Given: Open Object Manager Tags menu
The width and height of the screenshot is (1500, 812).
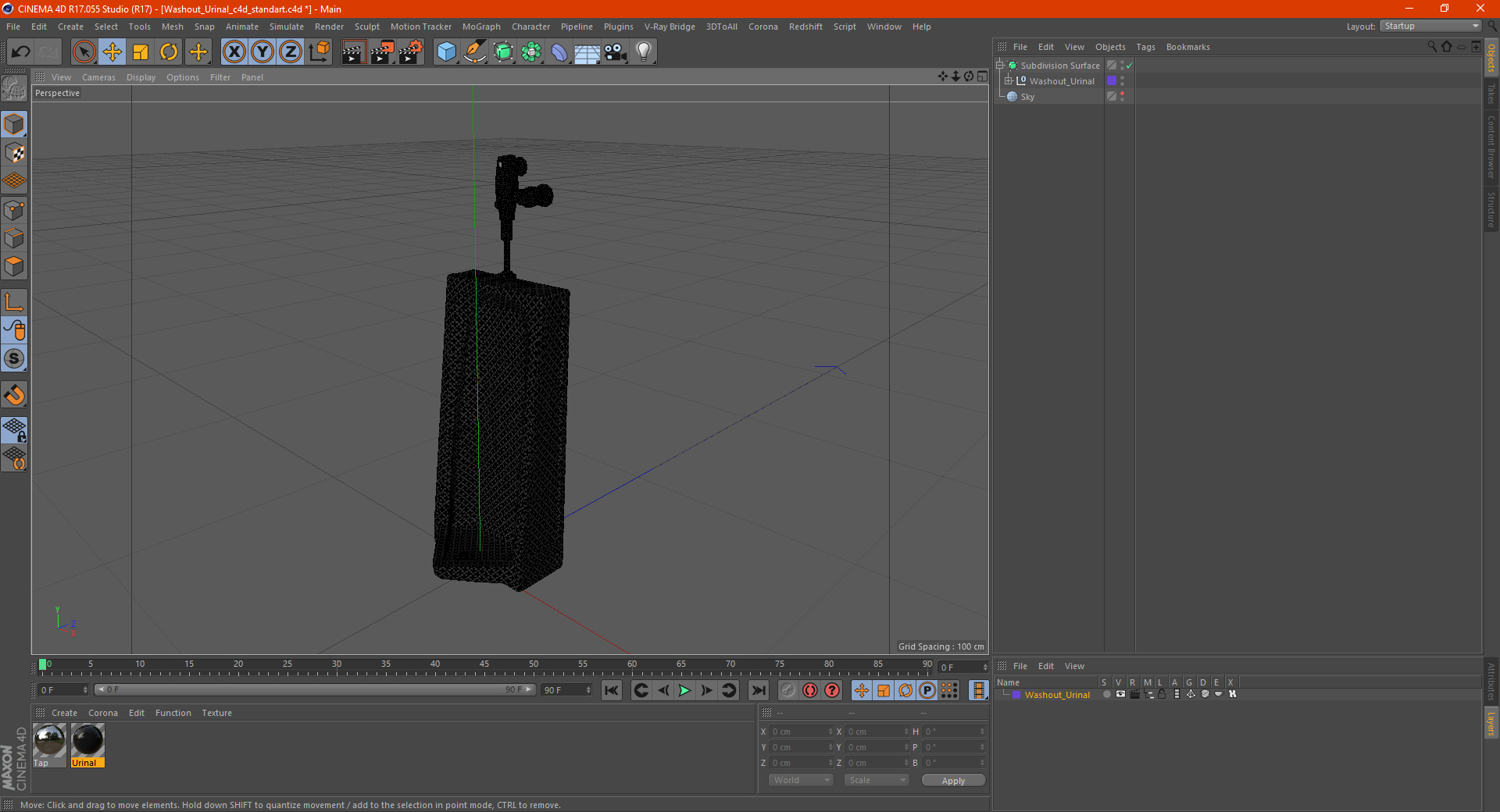Looking at the screenshot, I should pyautogui.click(x=1145, y=47).
